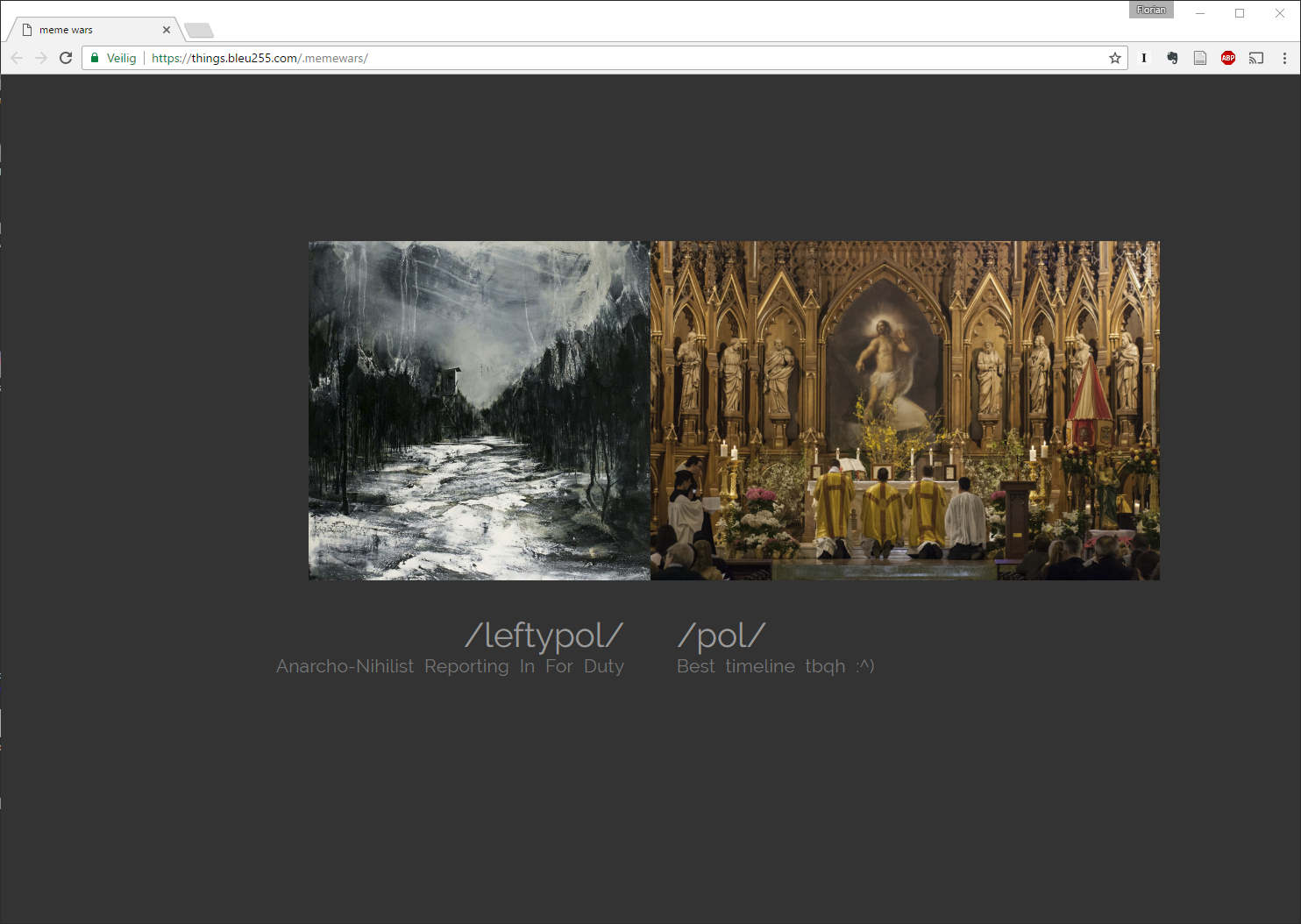Open the Instapaper extension icon
This screenshot has width=1301, height=924.
pyautogui.click(x=1143, y=58)
